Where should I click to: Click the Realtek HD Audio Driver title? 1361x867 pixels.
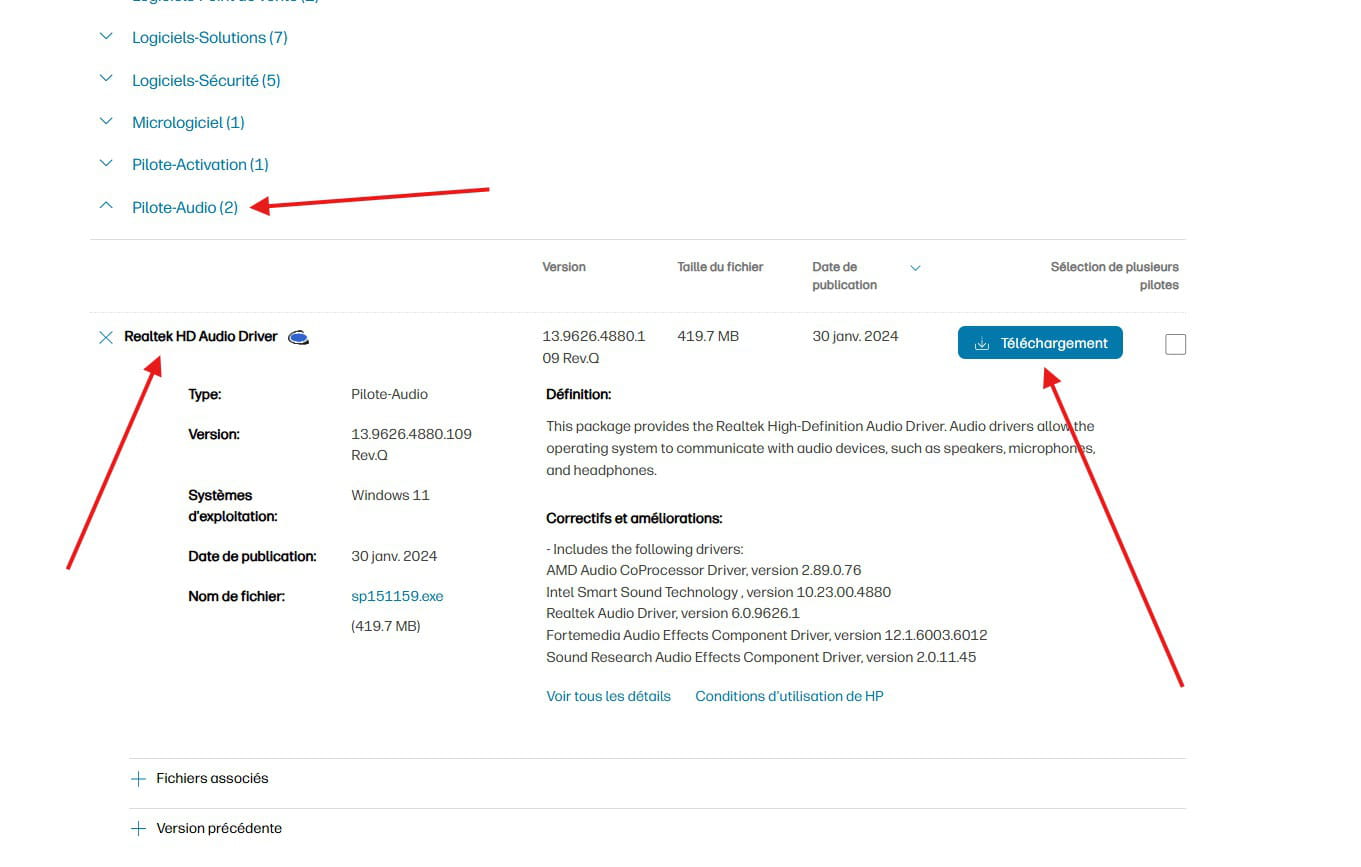(x=200, y=336)
